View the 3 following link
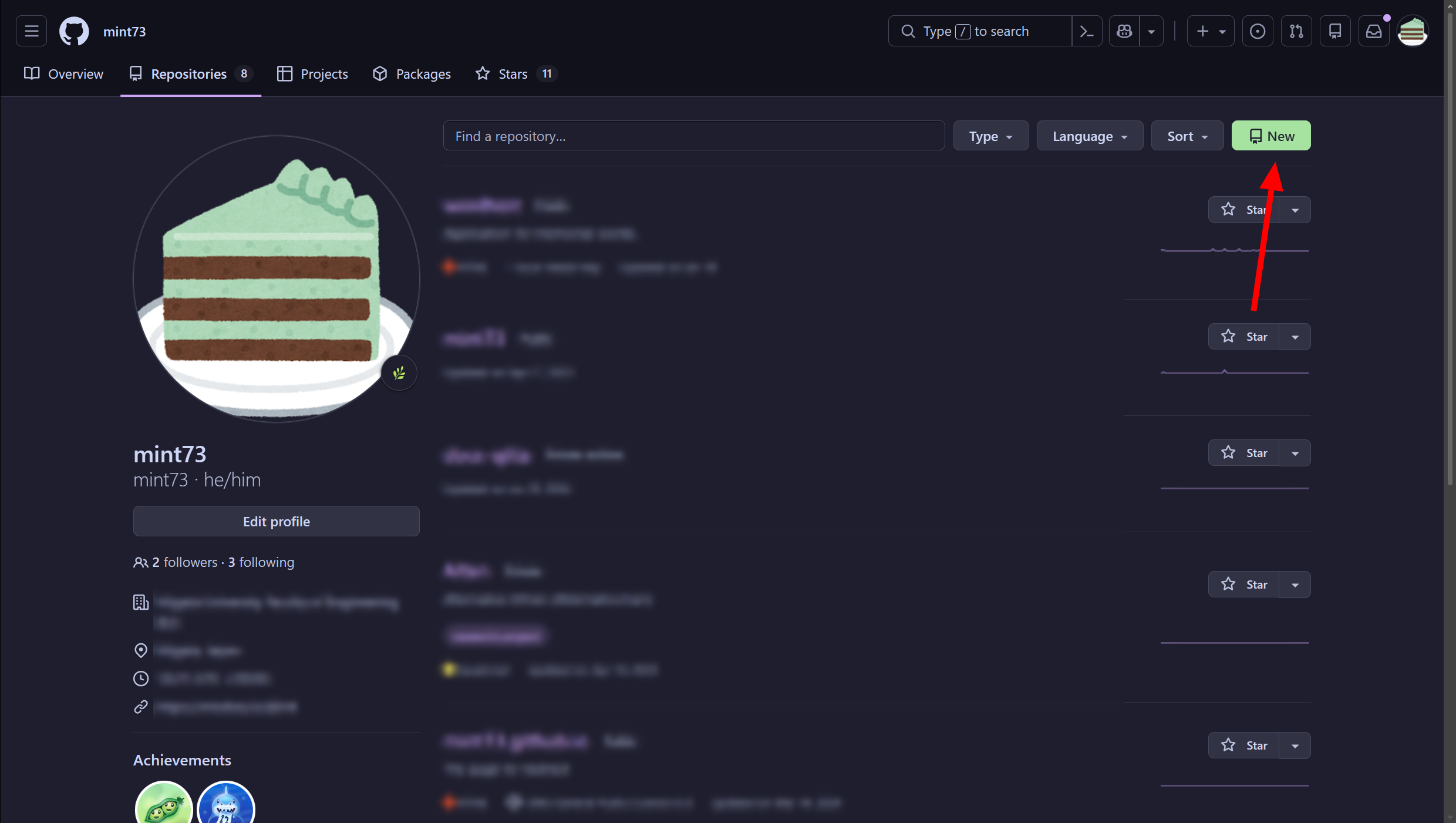 [261, 562]
